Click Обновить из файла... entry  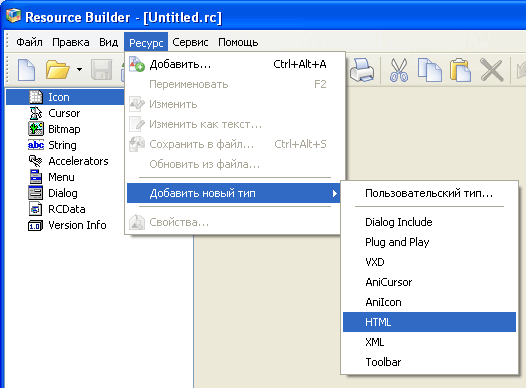235,164
